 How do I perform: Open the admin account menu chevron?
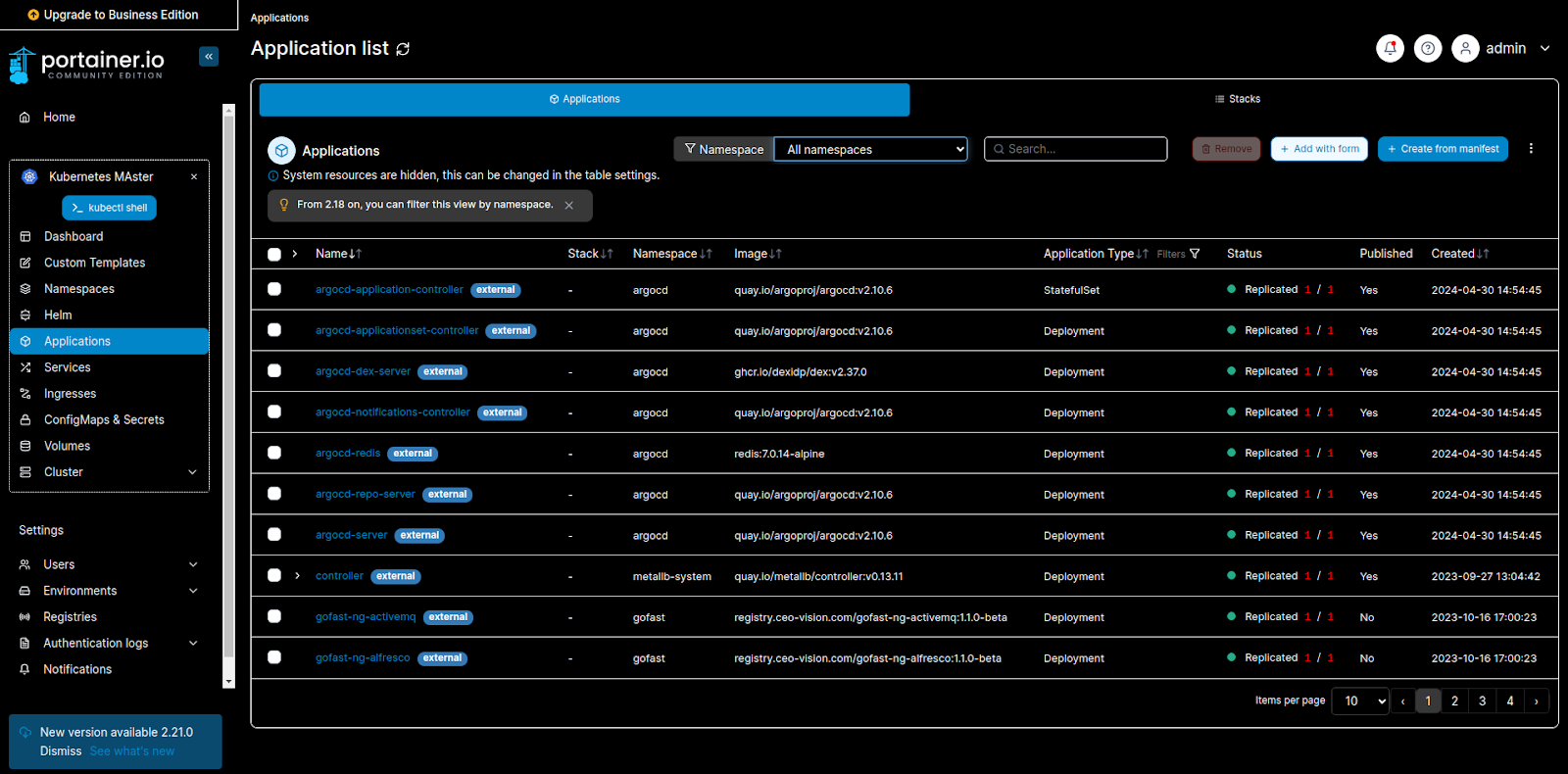[1545, 48]
